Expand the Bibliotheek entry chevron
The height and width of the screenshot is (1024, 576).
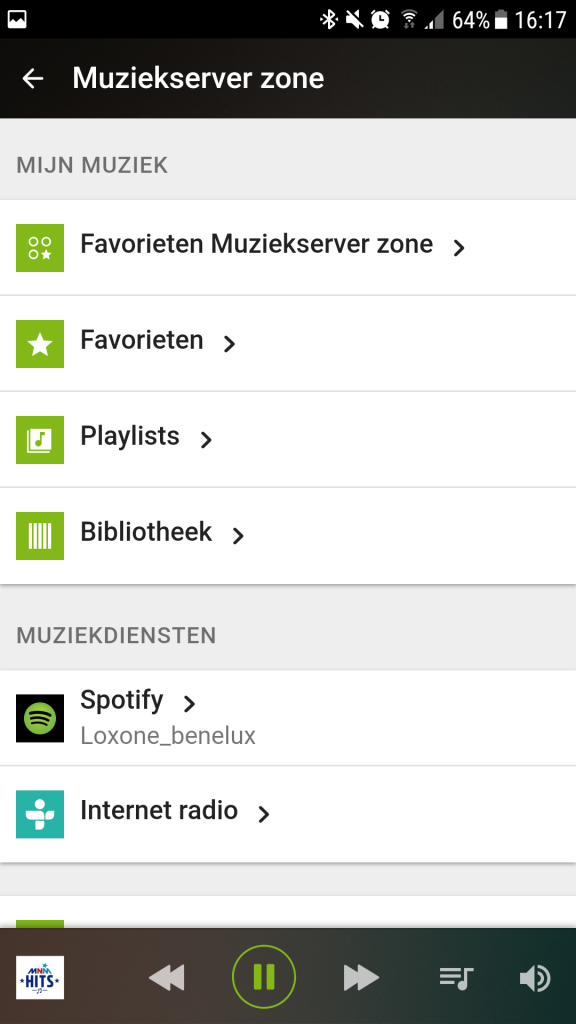[237, 535]
